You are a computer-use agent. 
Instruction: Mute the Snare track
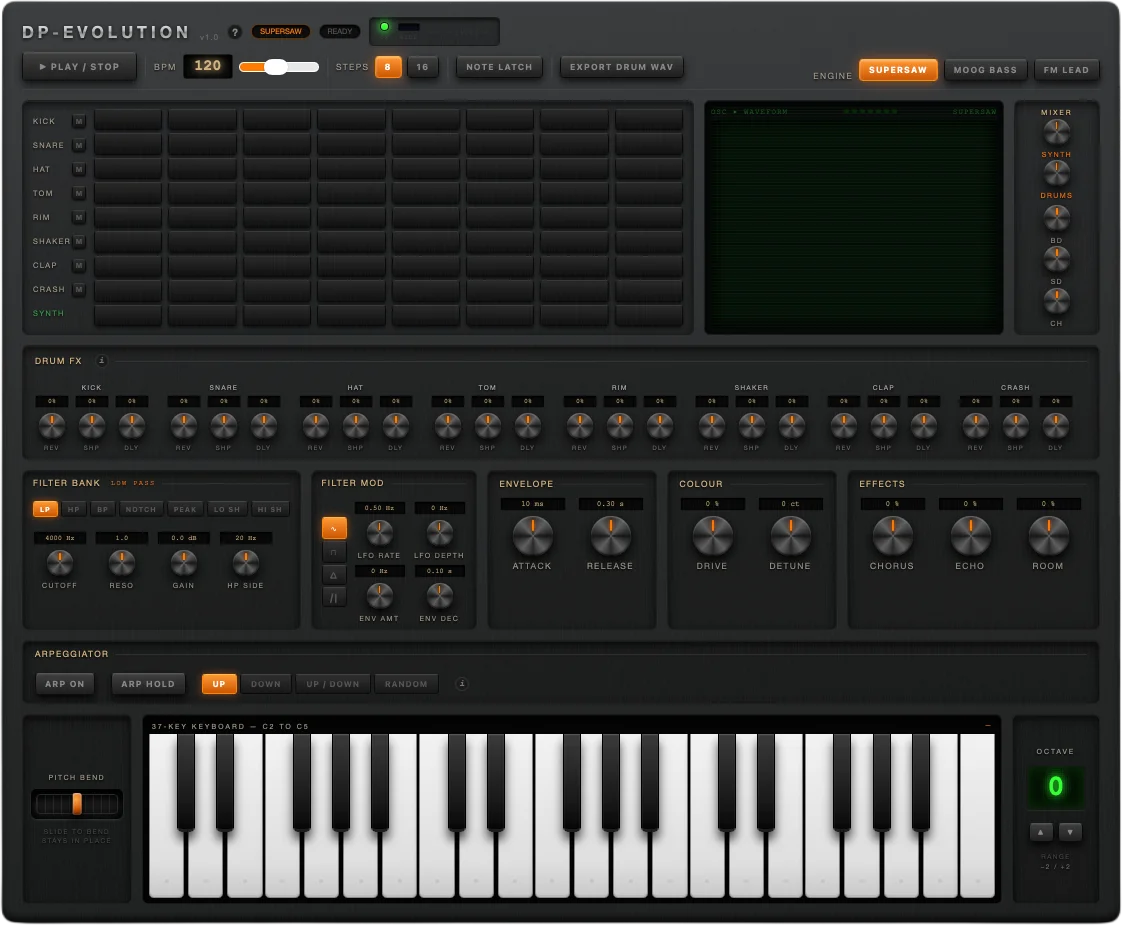coord(79,145)
